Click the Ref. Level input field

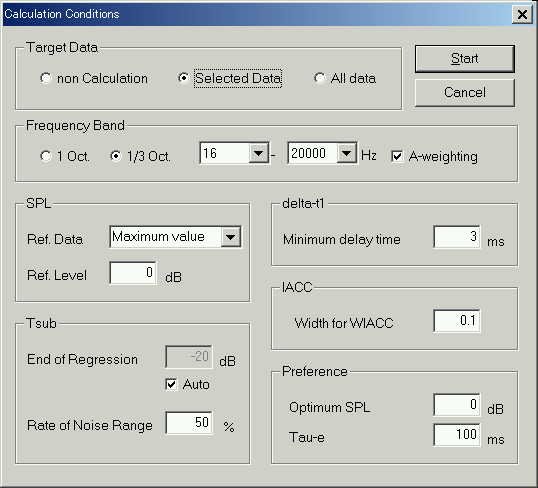click(133, 273)
